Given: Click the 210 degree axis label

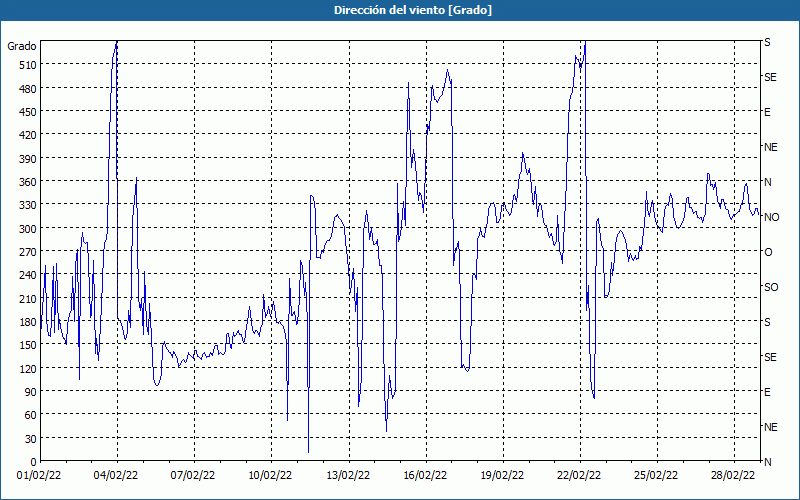Looking at the screenshot, I should pyautogui.click(x=28, y=298).
